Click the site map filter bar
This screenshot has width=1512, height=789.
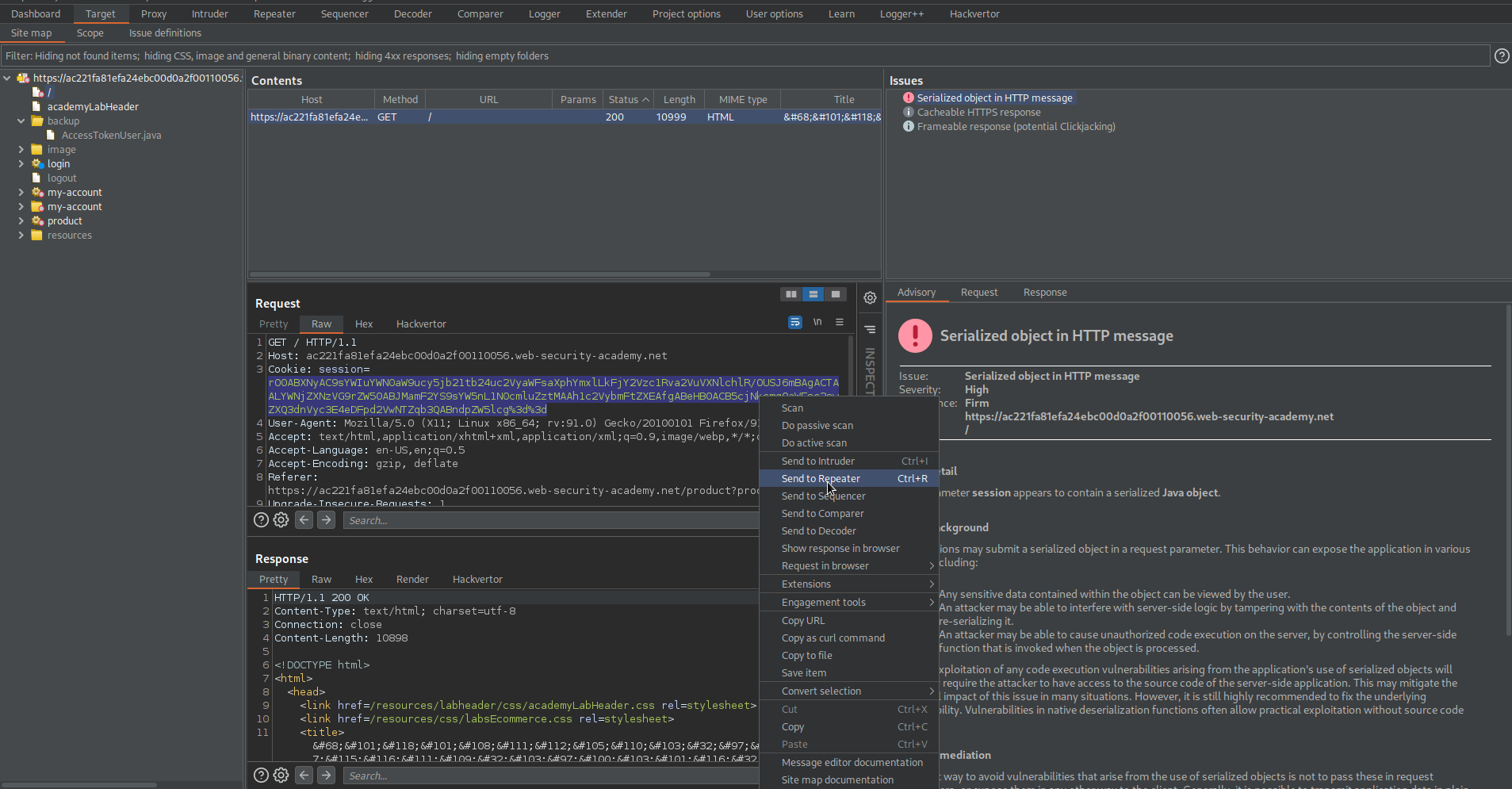[745, 56]
